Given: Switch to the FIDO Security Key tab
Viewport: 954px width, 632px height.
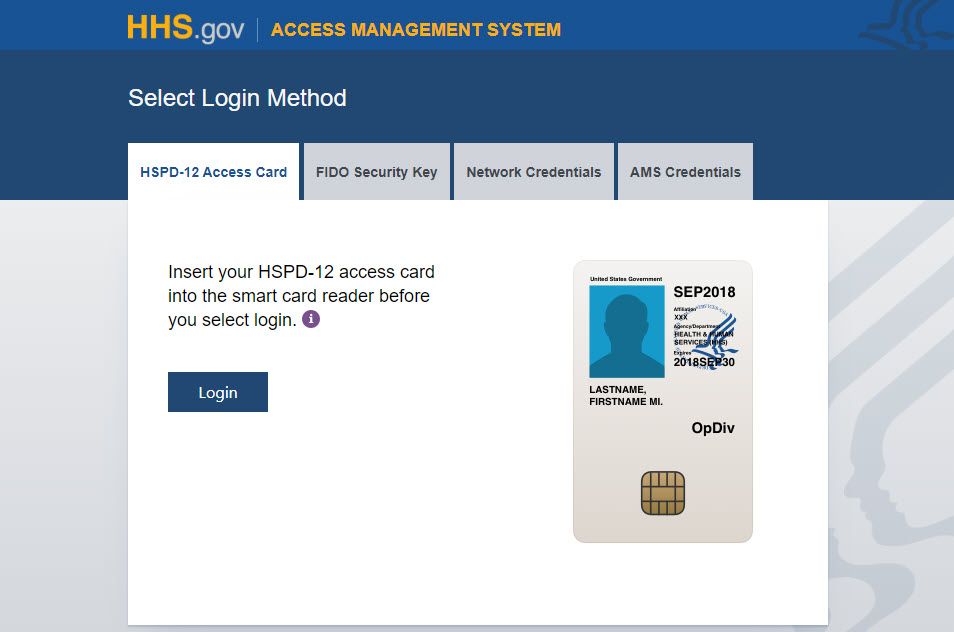Looking at the screenshot, I should (x=376, y=172).
